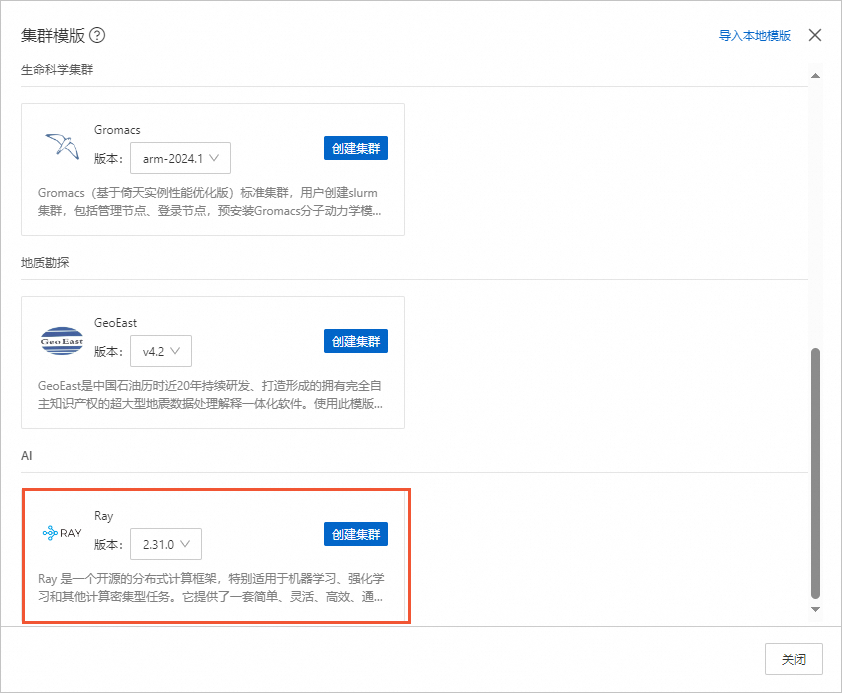Viewport: 842px width, 693px height.
Task: Click the 关闭 button
Action: [x=794, y=659]
